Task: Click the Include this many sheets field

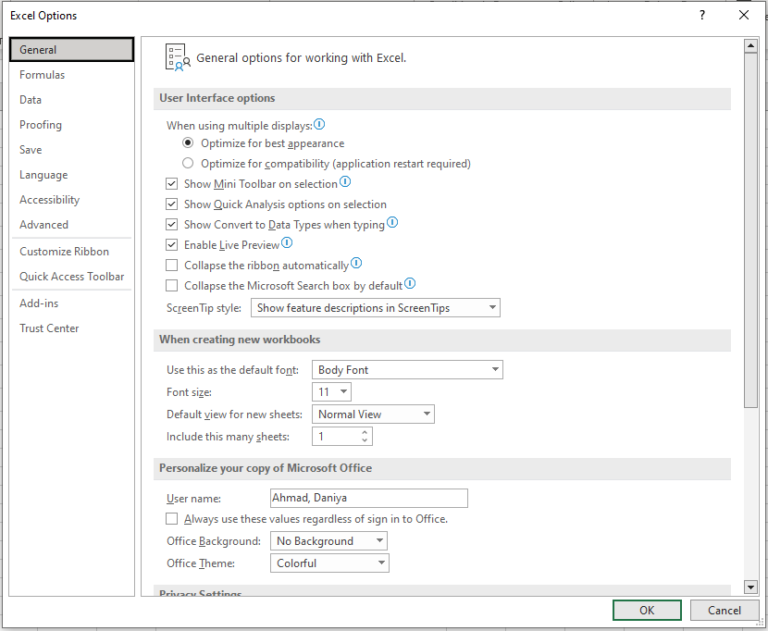Action: [342, 436]
